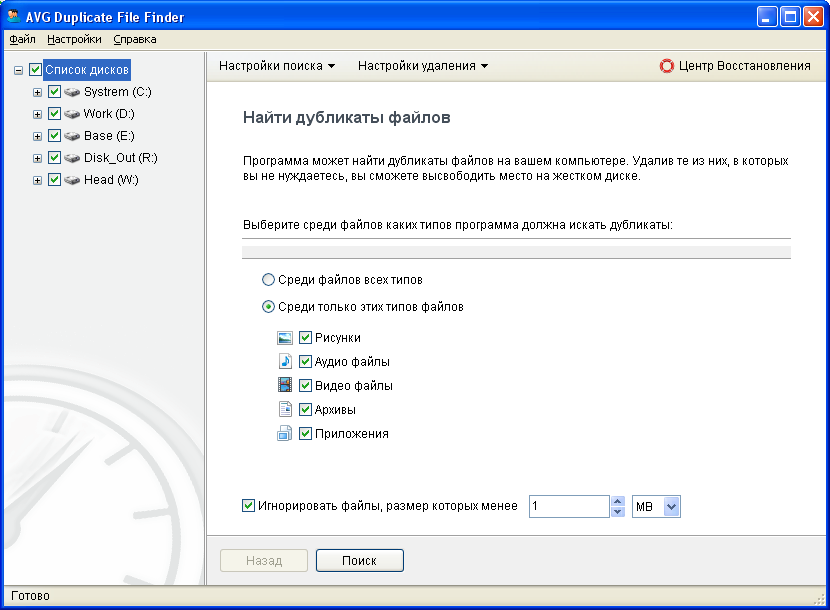The height and width of the screenshot is (610, 830).
Task: Uncheck the Архивы checkbox
Action: tap(305, 409)
